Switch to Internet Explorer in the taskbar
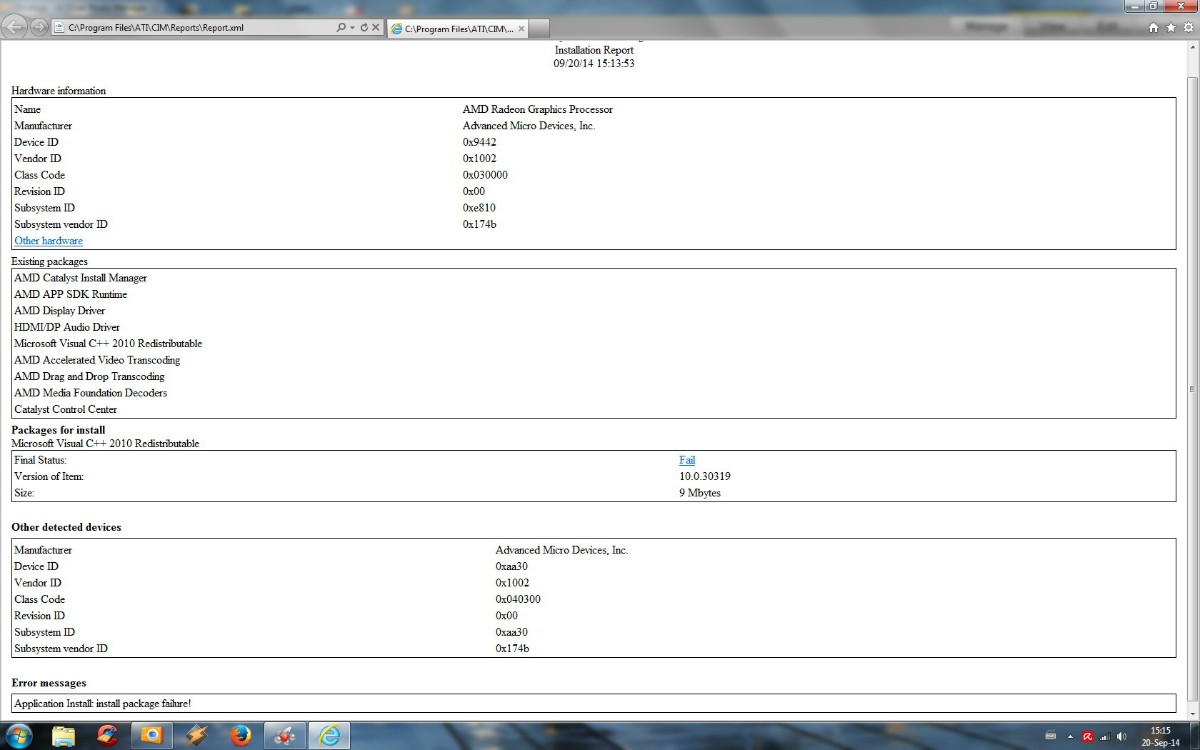The image size is (1200, 750). click(x=328, y=736)
